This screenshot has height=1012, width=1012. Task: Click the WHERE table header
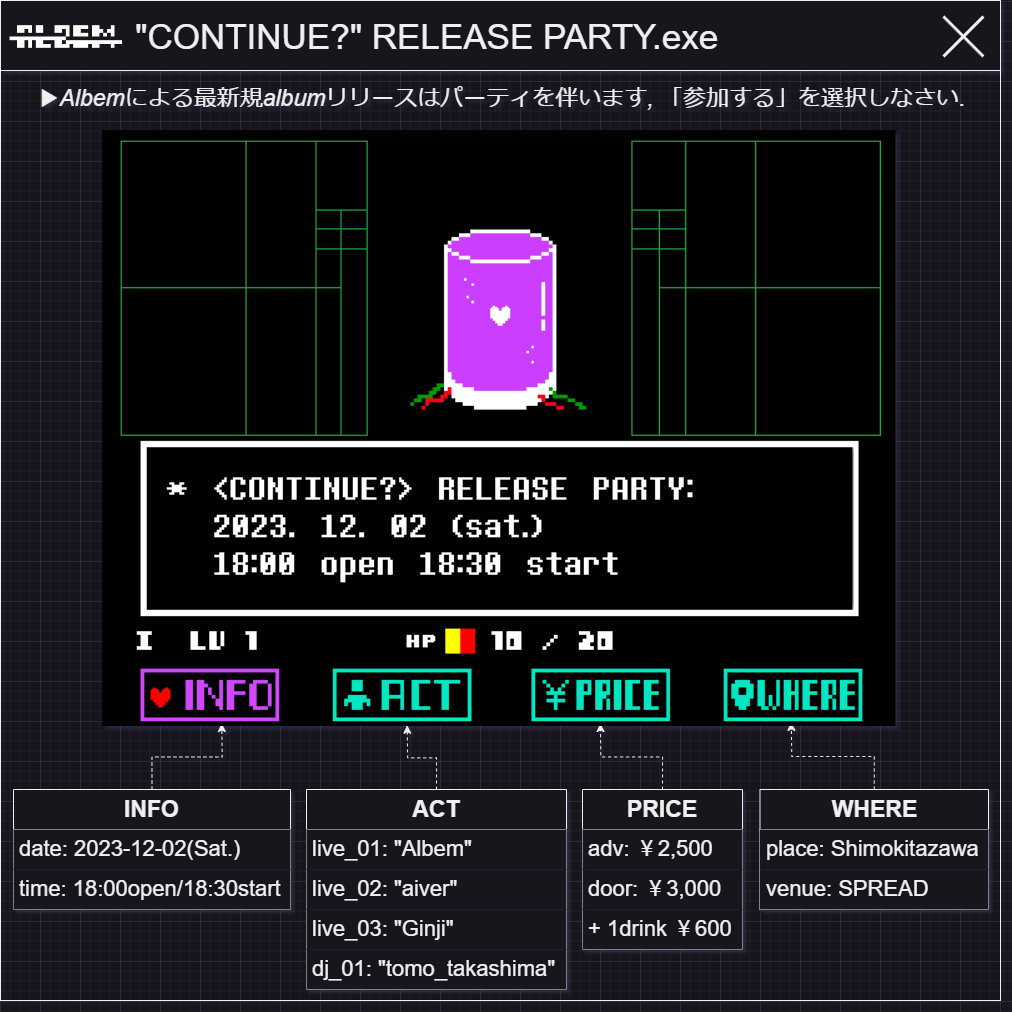point(874,809)
